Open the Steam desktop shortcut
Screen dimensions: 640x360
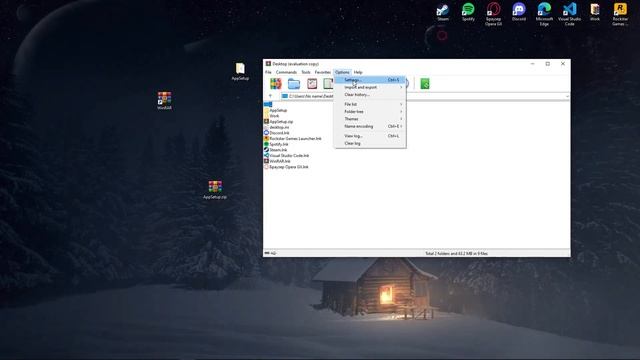(443, 12)
